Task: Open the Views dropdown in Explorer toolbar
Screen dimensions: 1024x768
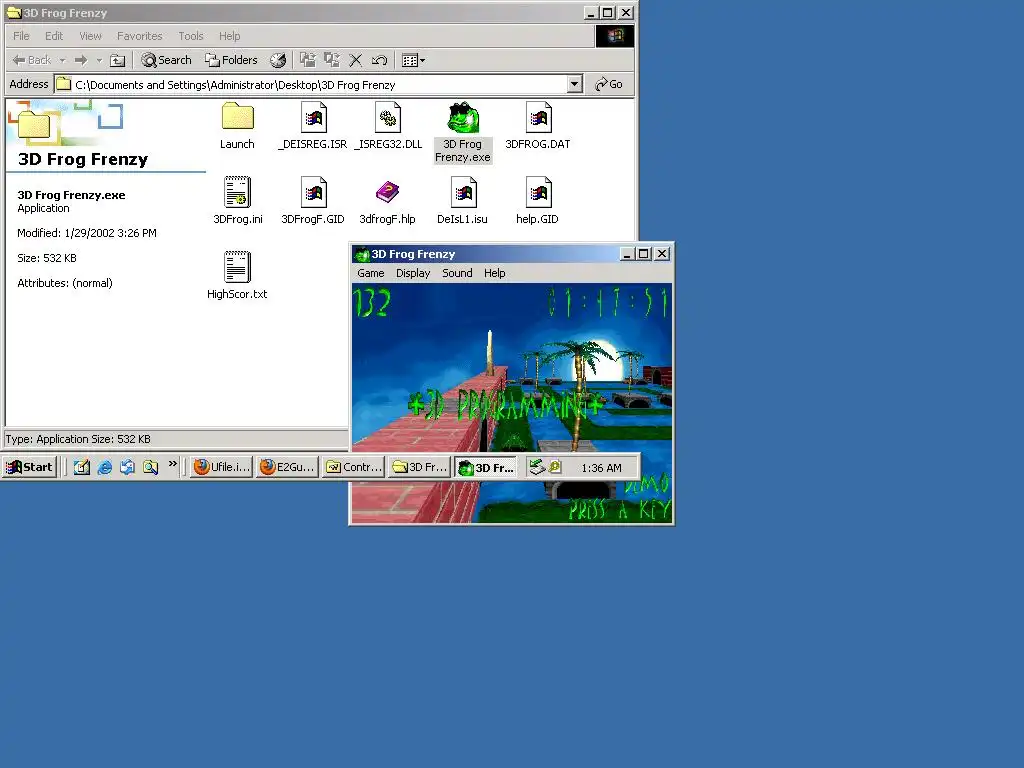Action: (x=413, y=60)
